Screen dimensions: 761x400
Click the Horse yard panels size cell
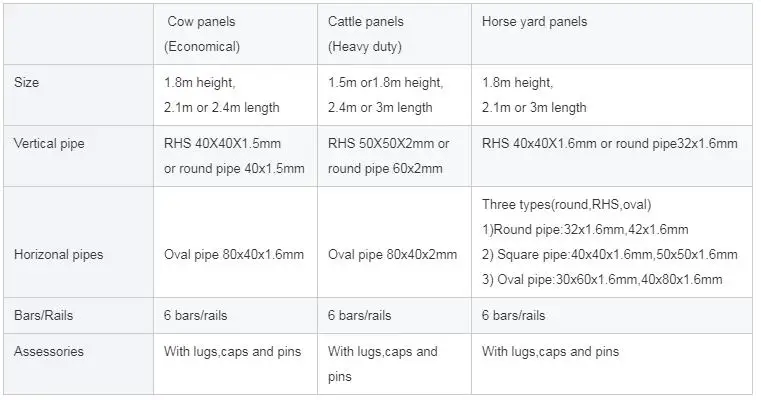534,95
